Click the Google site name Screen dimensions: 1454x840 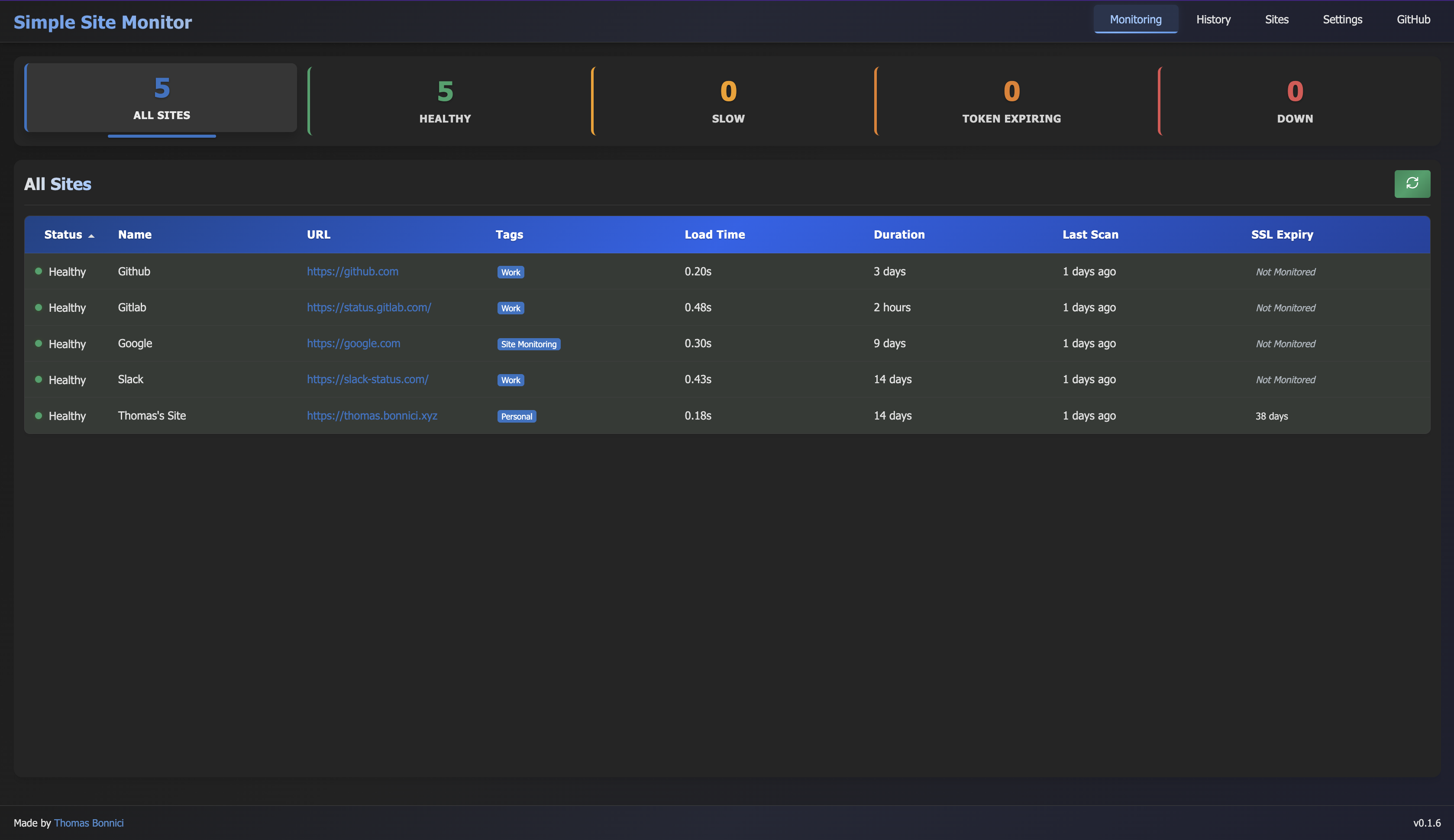click(x=135, y=343)
